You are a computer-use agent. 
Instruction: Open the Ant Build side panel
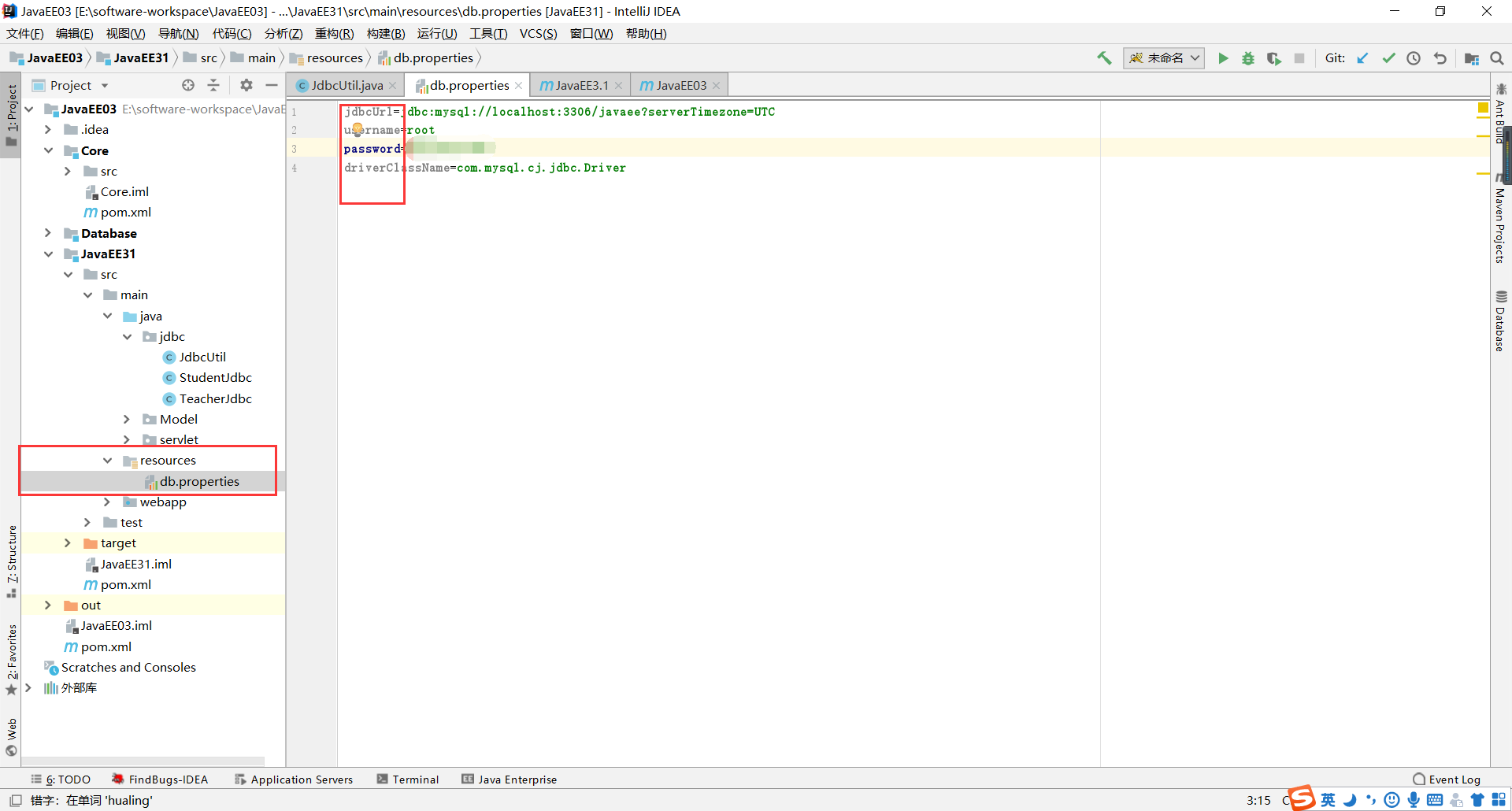(x=1500, y=113)
